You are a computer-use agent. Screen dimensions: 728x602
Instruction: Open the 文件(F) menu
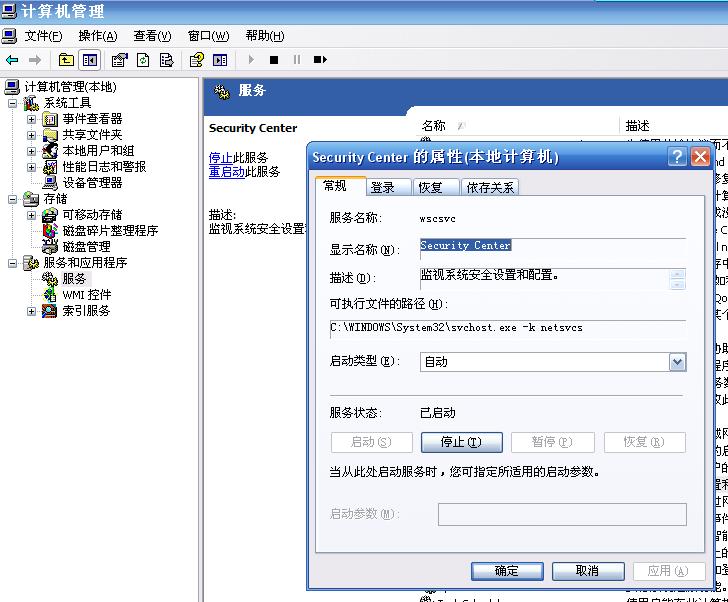point(43,36)
